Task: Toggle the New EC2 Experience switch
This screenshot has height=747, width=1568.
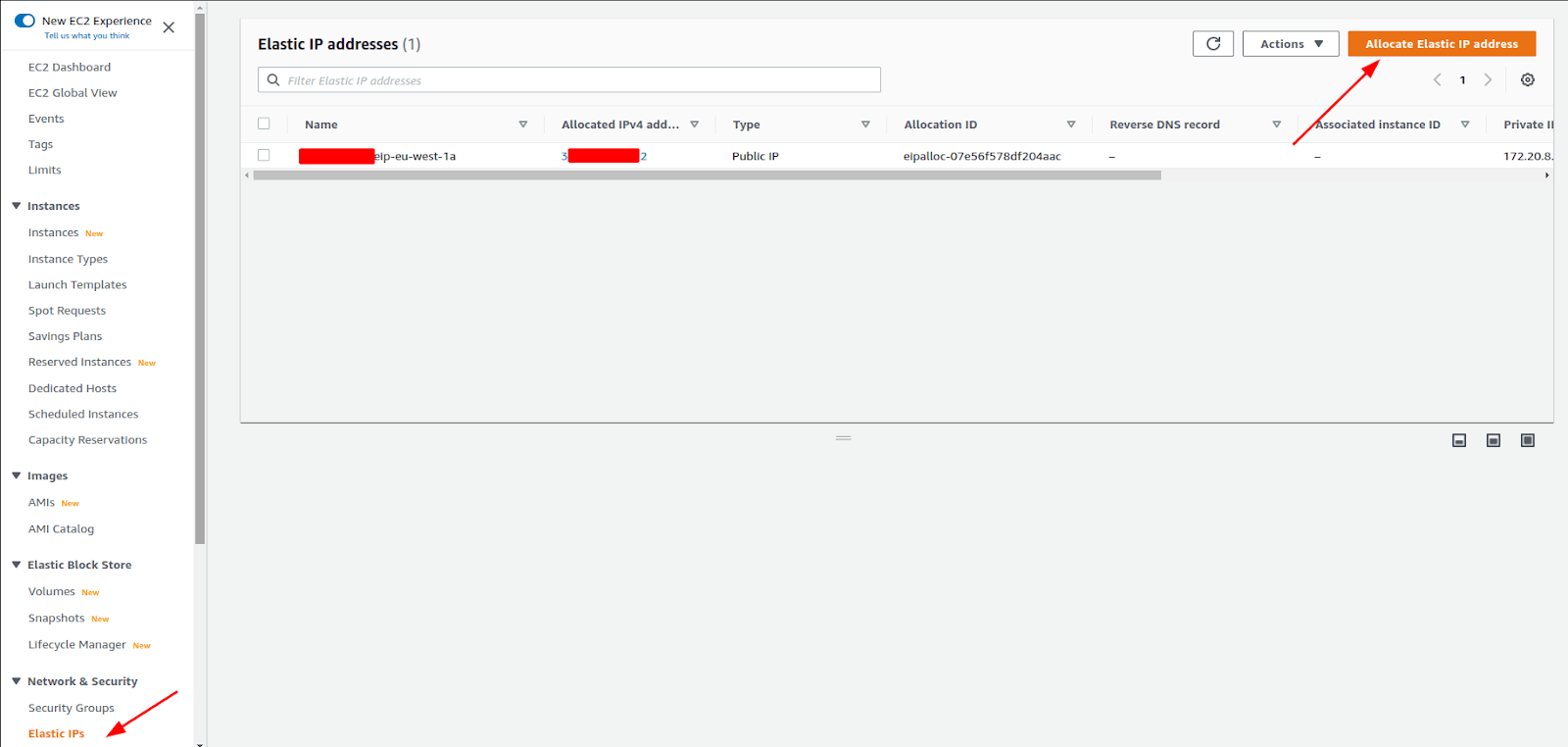Action: pyautogui.click(x=25, y=21)
